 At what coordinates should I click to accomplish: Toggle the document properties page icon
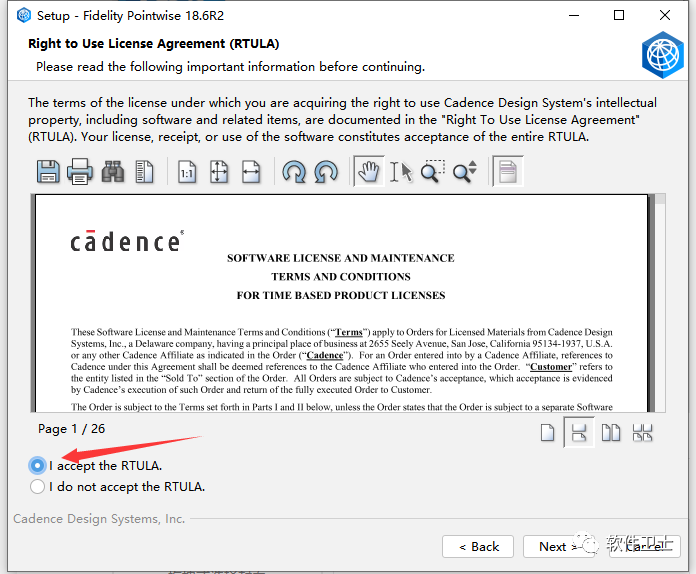pyautogui.click(x=508, y=171)
